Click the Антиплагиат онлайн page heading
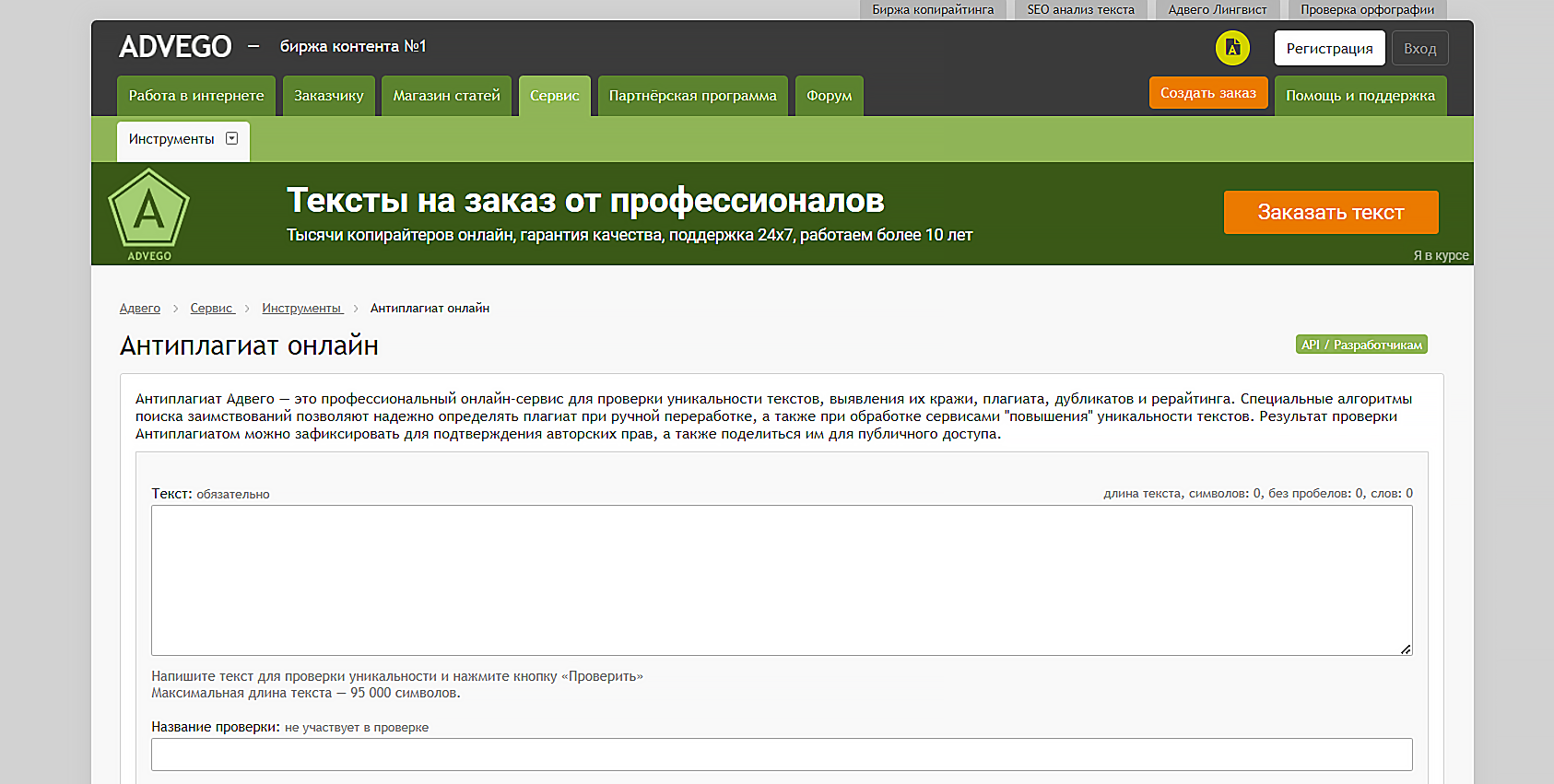The height and width of the screenshot is (784, 1554). [x=249, y=345]
